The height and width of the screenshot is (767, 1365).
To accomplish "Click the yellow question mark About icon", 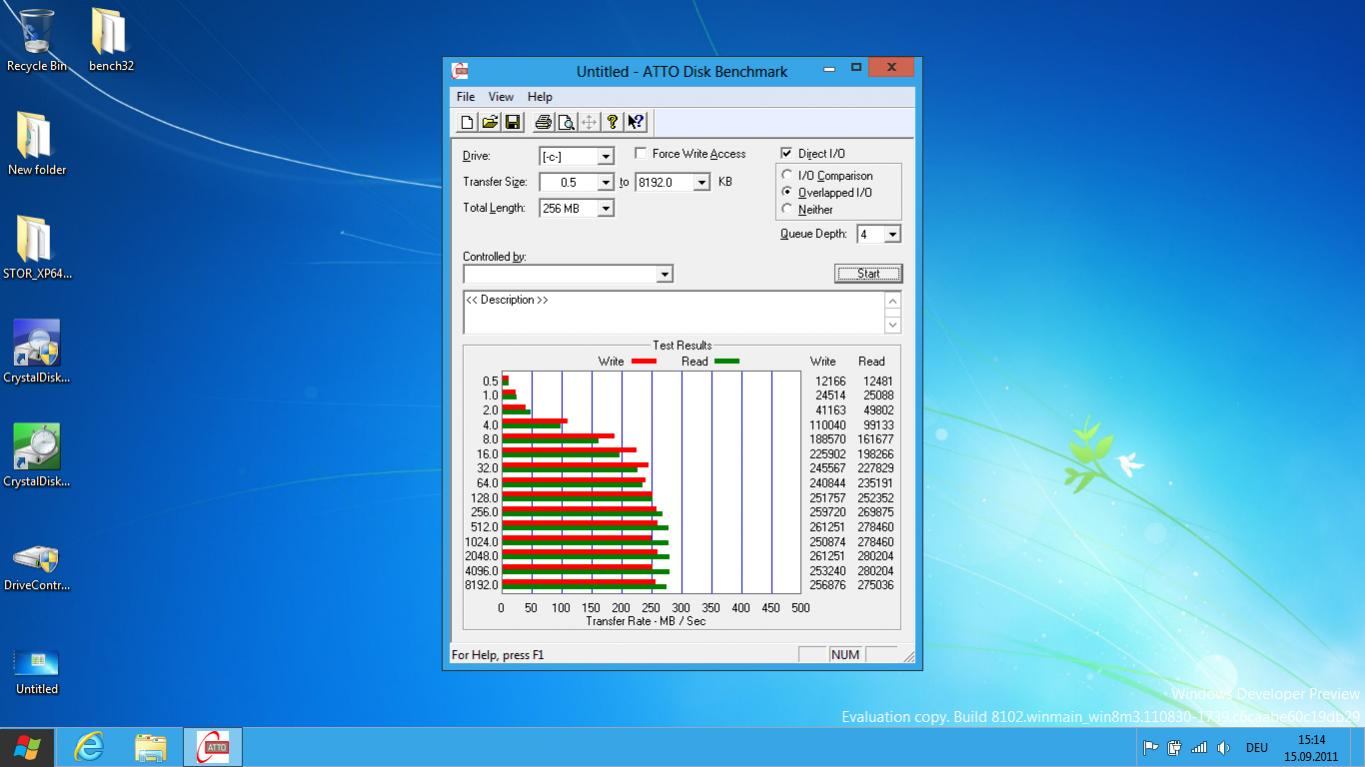I will [x=612, y=122].
